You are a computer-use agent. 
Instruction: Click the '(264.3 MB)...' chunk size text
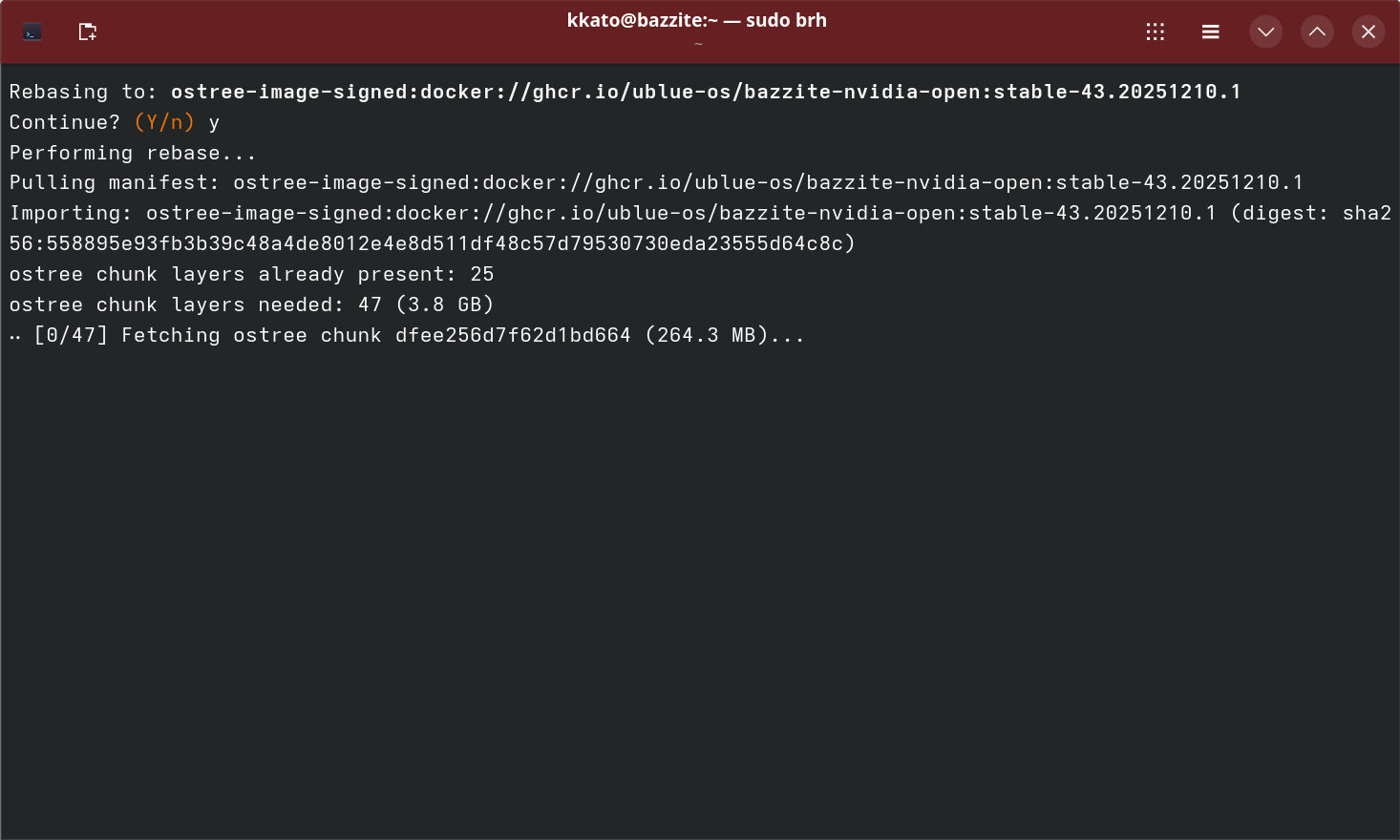coord(724,335)
